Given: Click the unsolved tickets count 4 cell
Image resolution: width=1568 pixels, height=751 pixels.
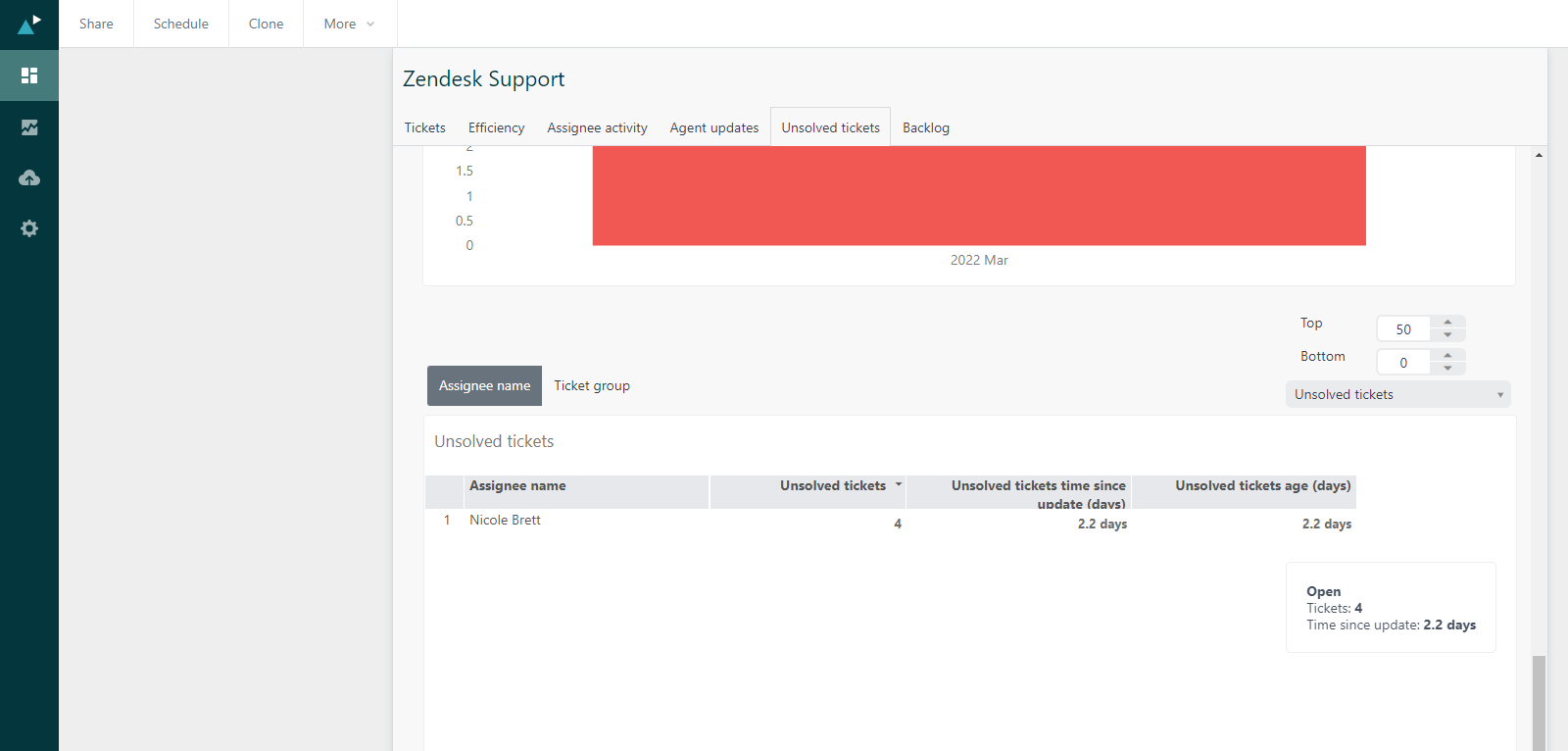Looking at the screenshot, I should coord(898,524).
